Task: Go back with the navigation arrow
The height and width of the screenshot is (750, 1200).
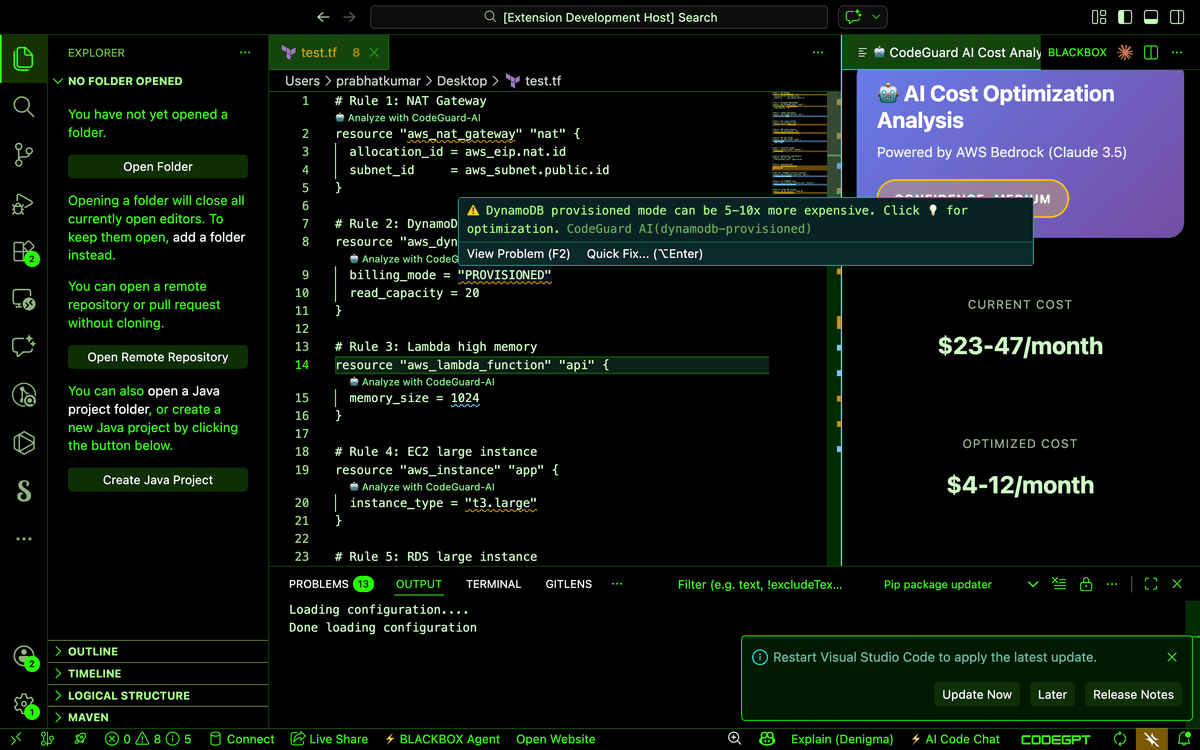Action: 322,17
